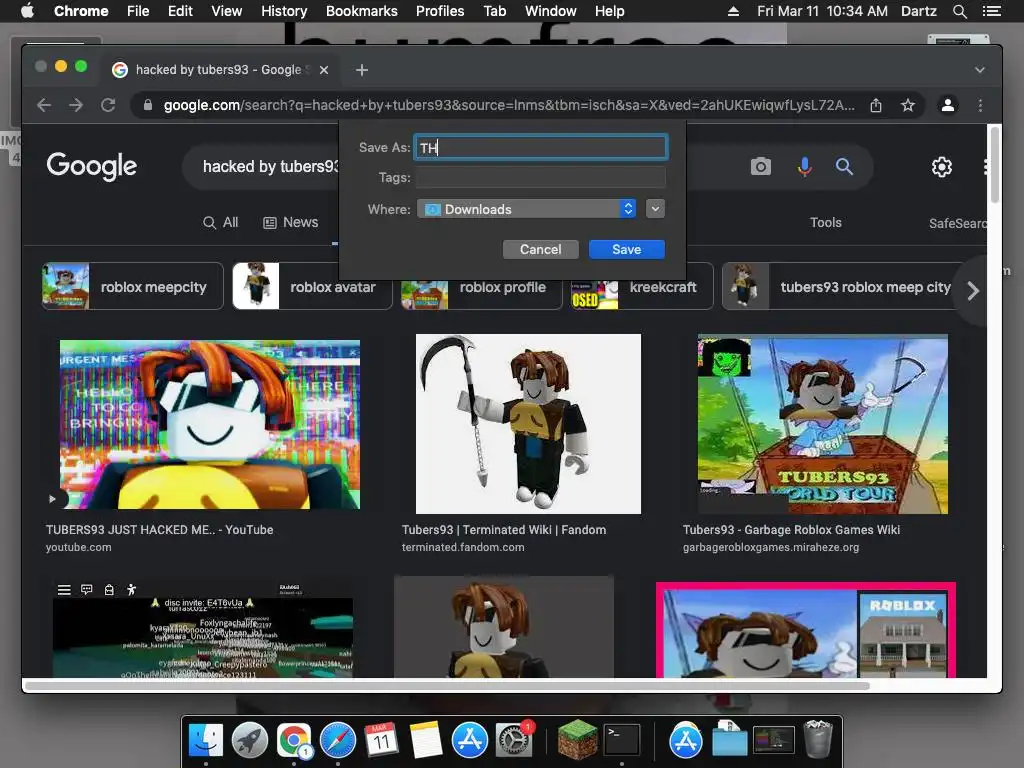Open the Bookmarks menu
The height and width of the screenshot is (768, 1024).
pyautogui.click(x=361, y=11)
